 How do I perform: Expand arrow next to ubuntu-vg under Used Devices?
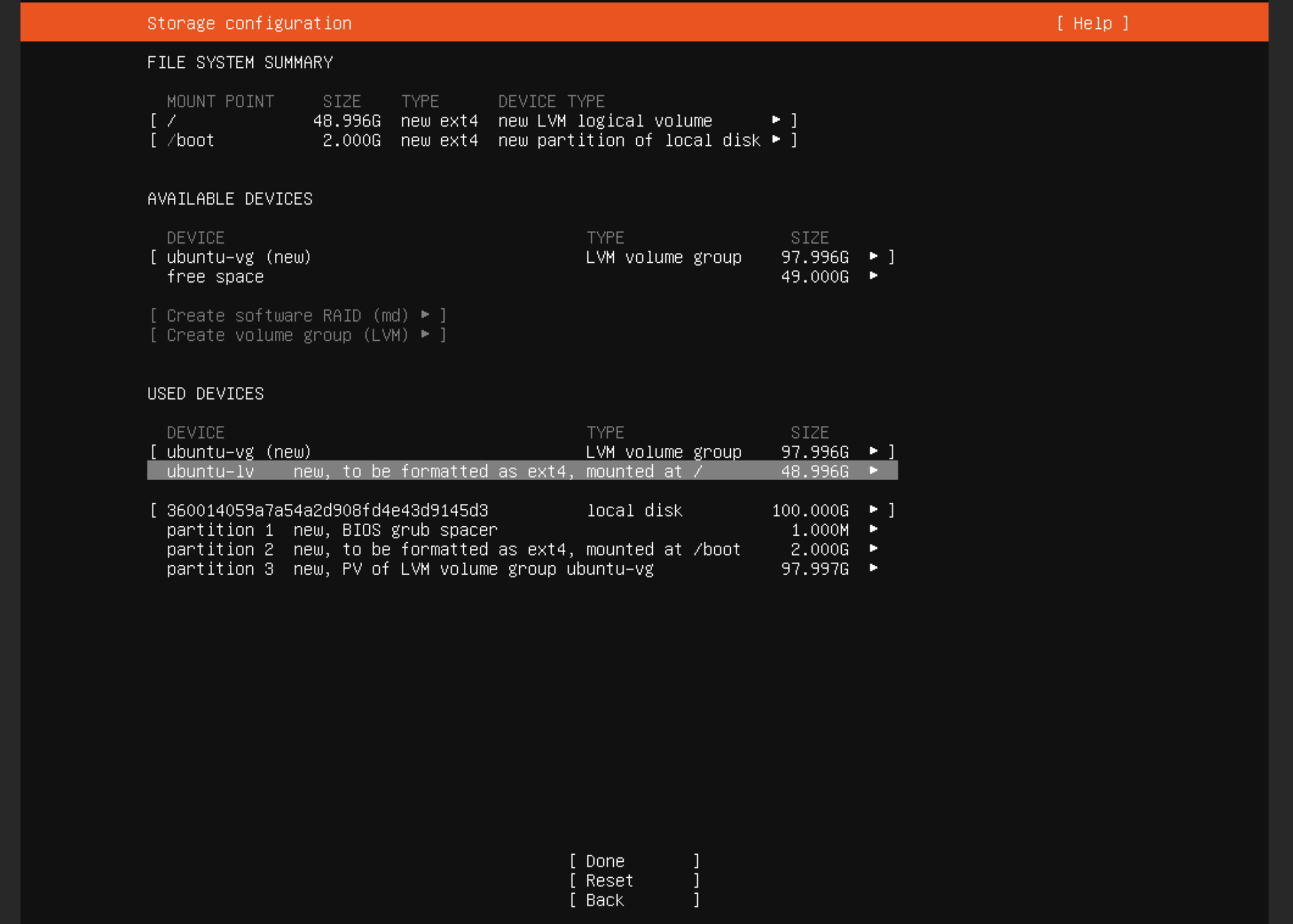(x=874, y=452)
